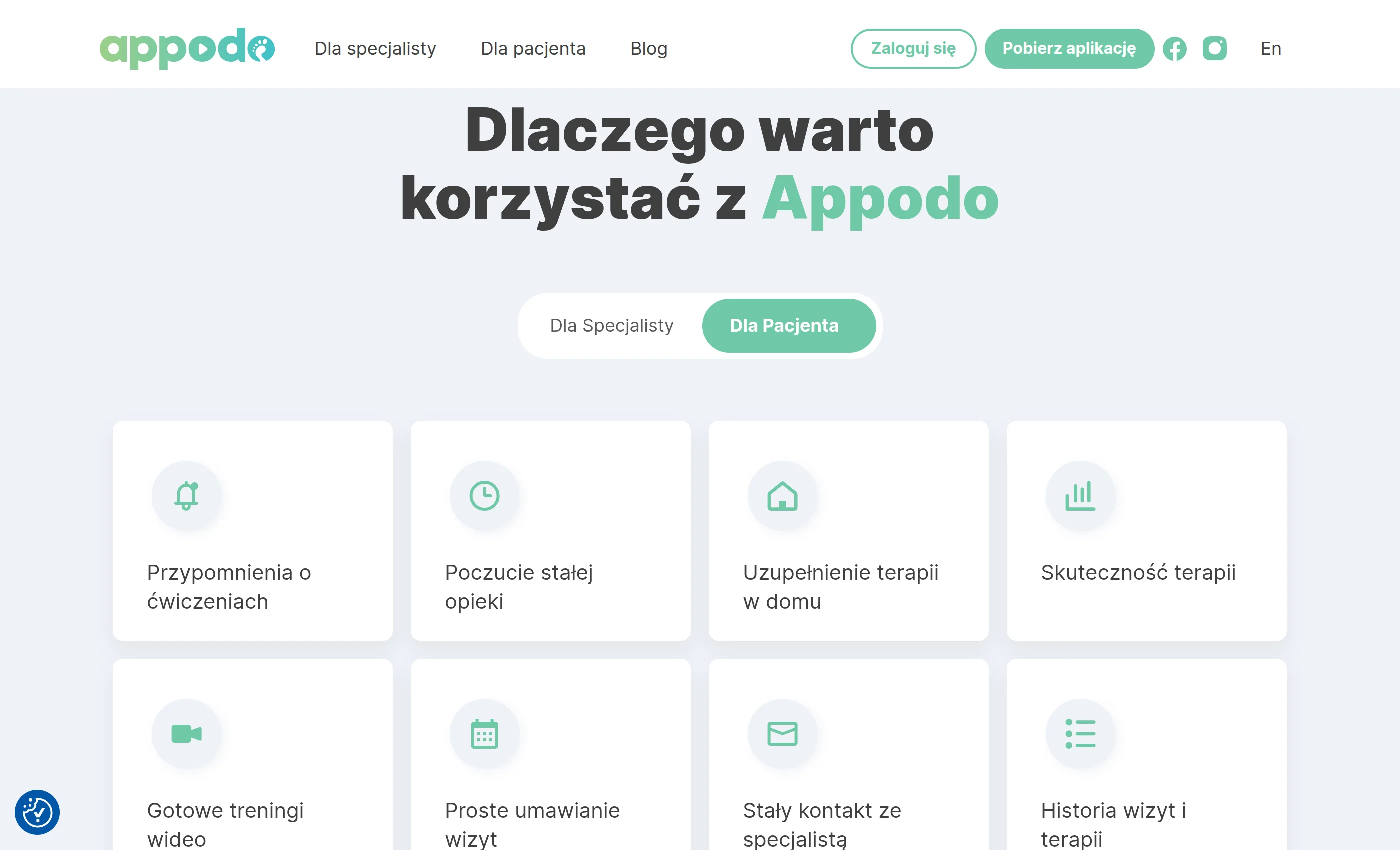
Task: Open the Instagram icon link
Action: click(1215, 48)
